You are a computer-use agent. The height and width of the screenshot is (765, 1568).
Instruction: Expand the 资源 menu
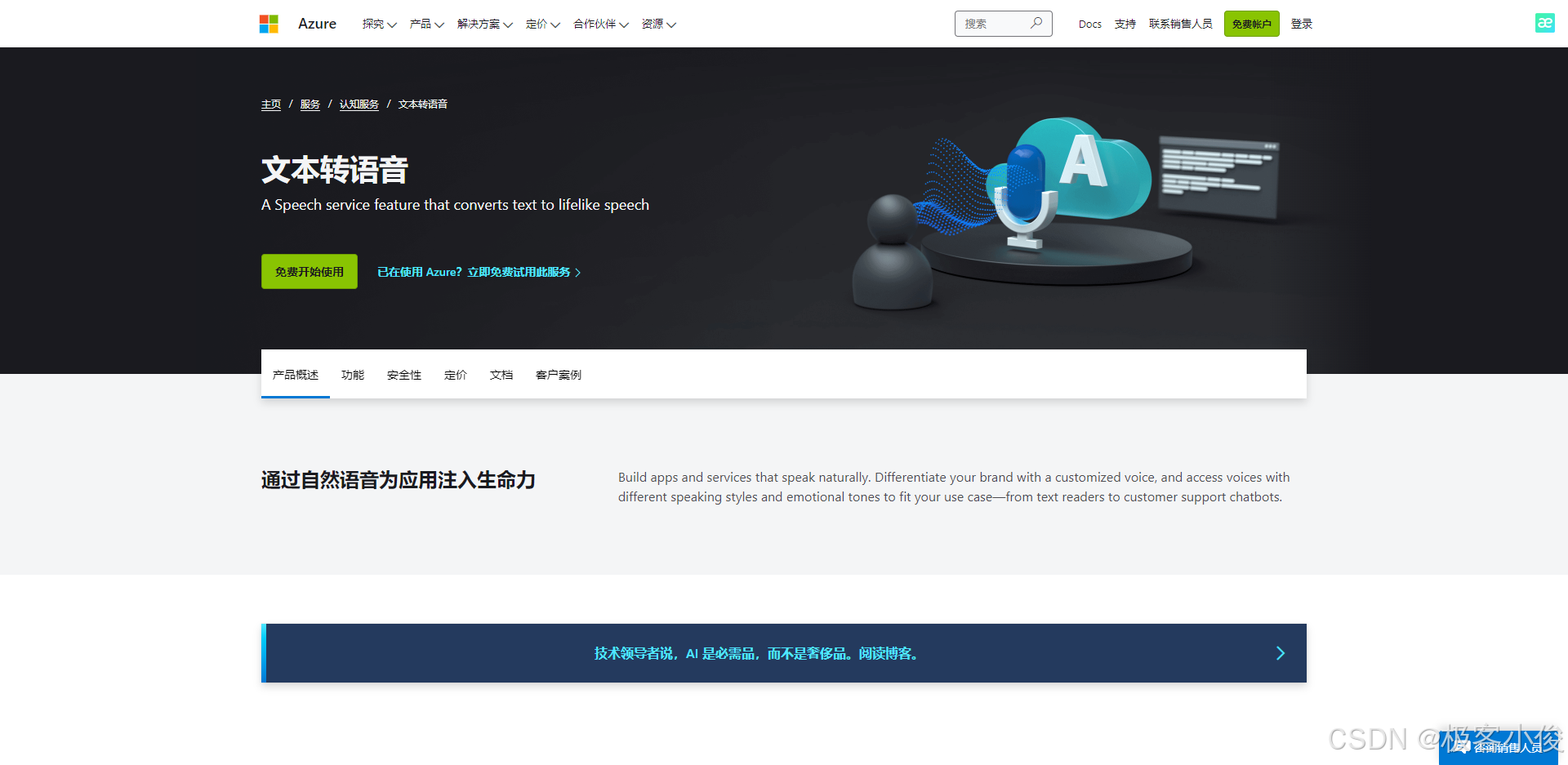click(x=659, y=24)
